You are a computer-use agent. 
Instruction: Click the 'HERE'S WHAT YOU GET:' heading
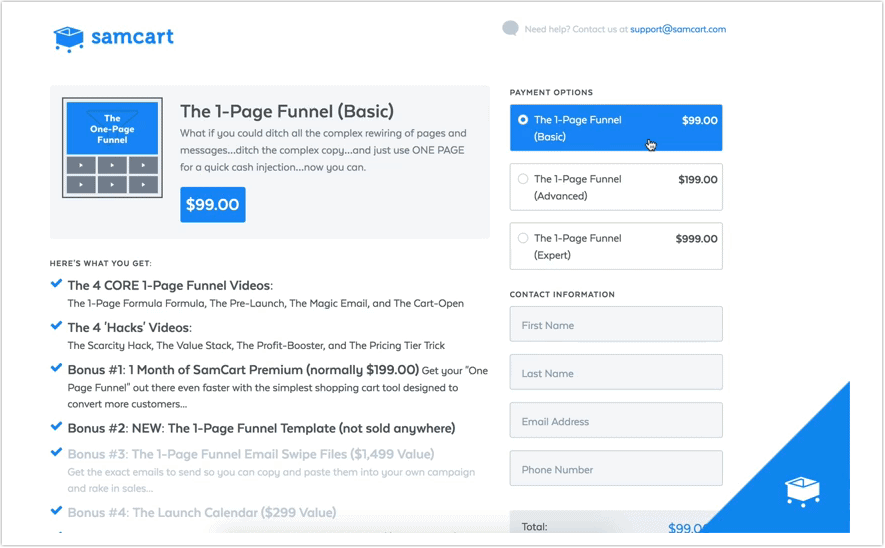pos(100,264)
